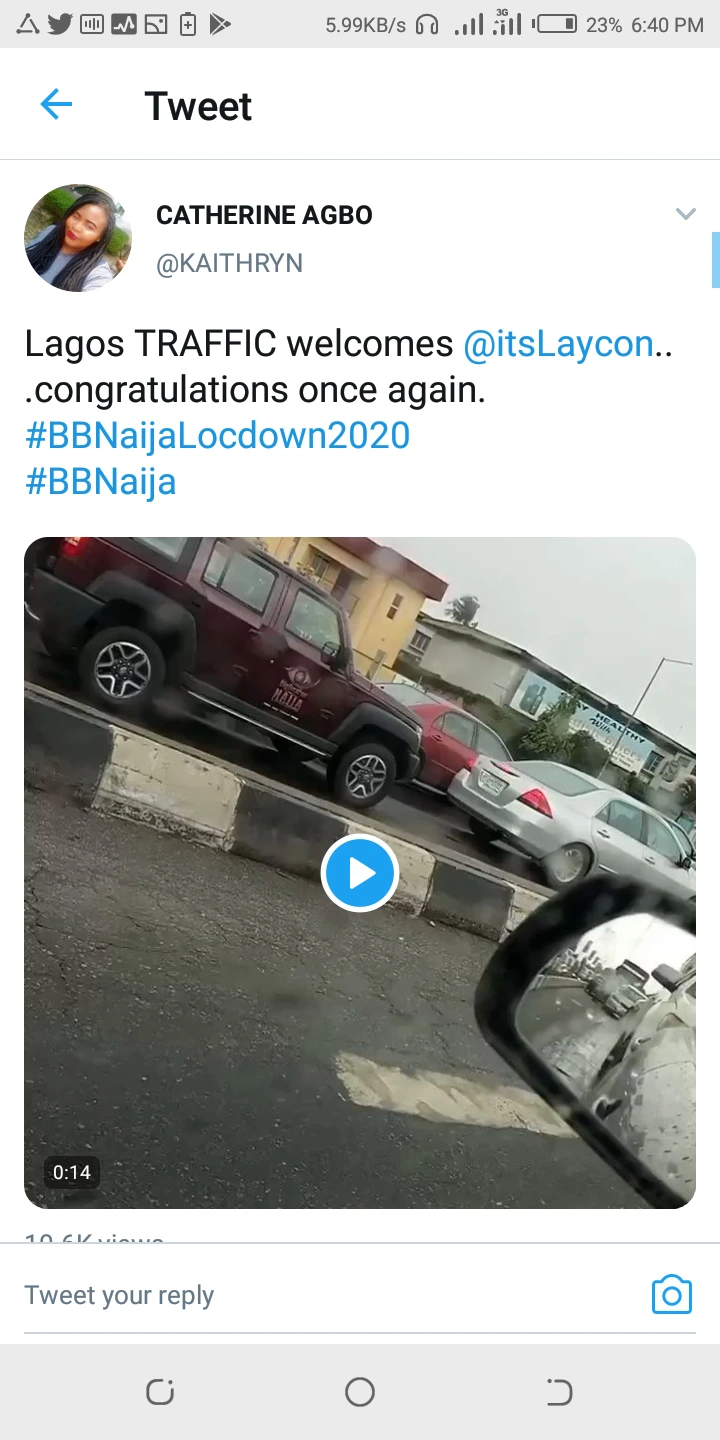720x1440 pixels.
Task: Tap the 0:14 video duration badge
Action: point(72,1172)
